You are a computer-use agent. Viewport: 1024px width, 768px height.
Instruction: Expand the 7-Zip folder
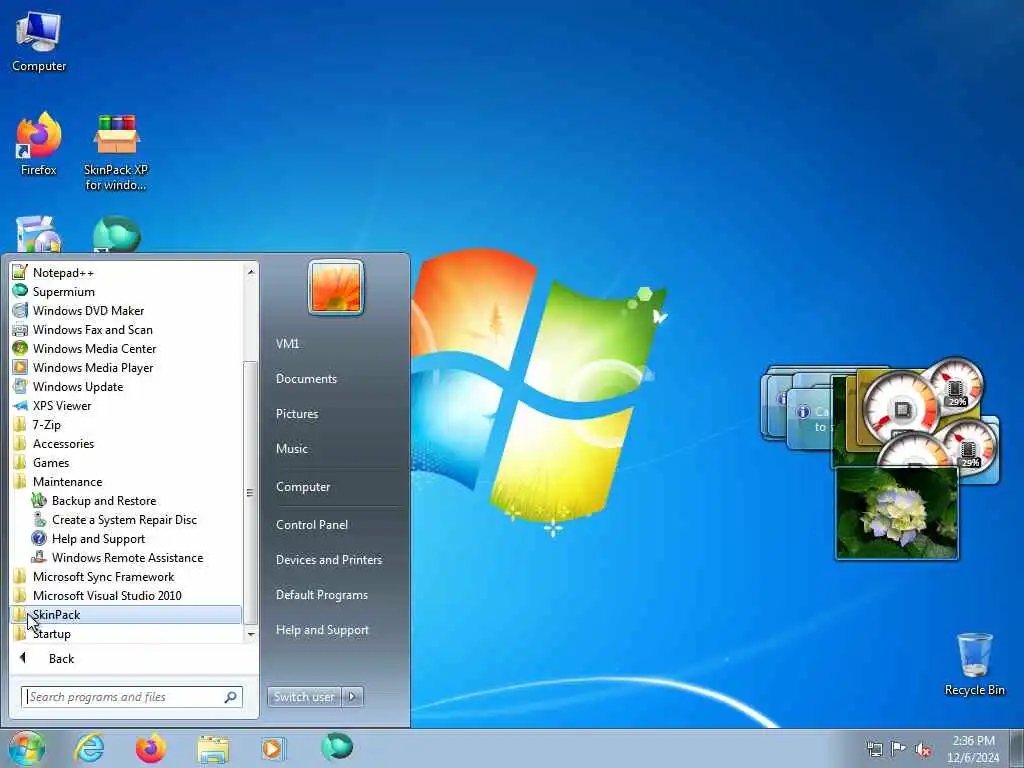point(46,424)
